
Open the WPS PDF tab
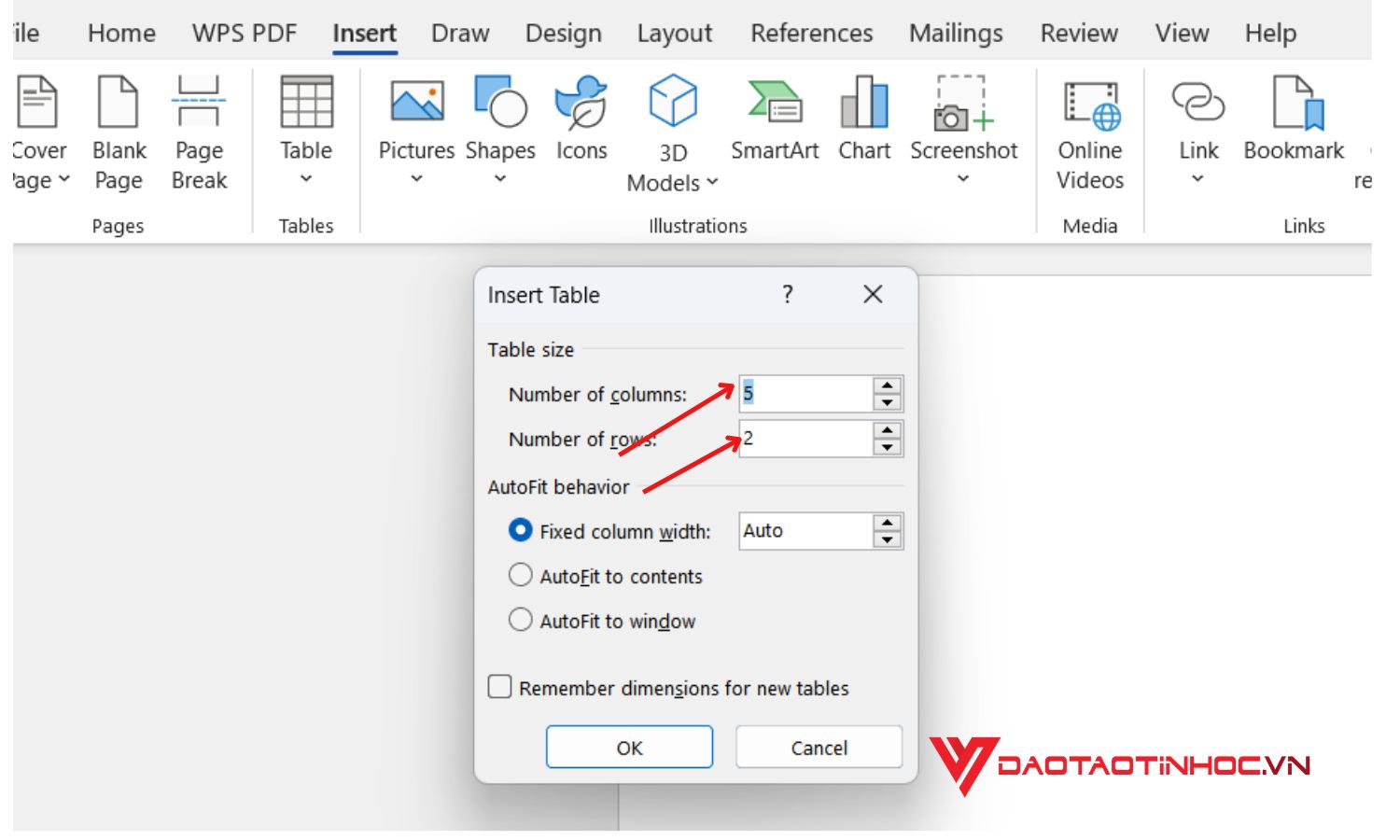point(245,34)
